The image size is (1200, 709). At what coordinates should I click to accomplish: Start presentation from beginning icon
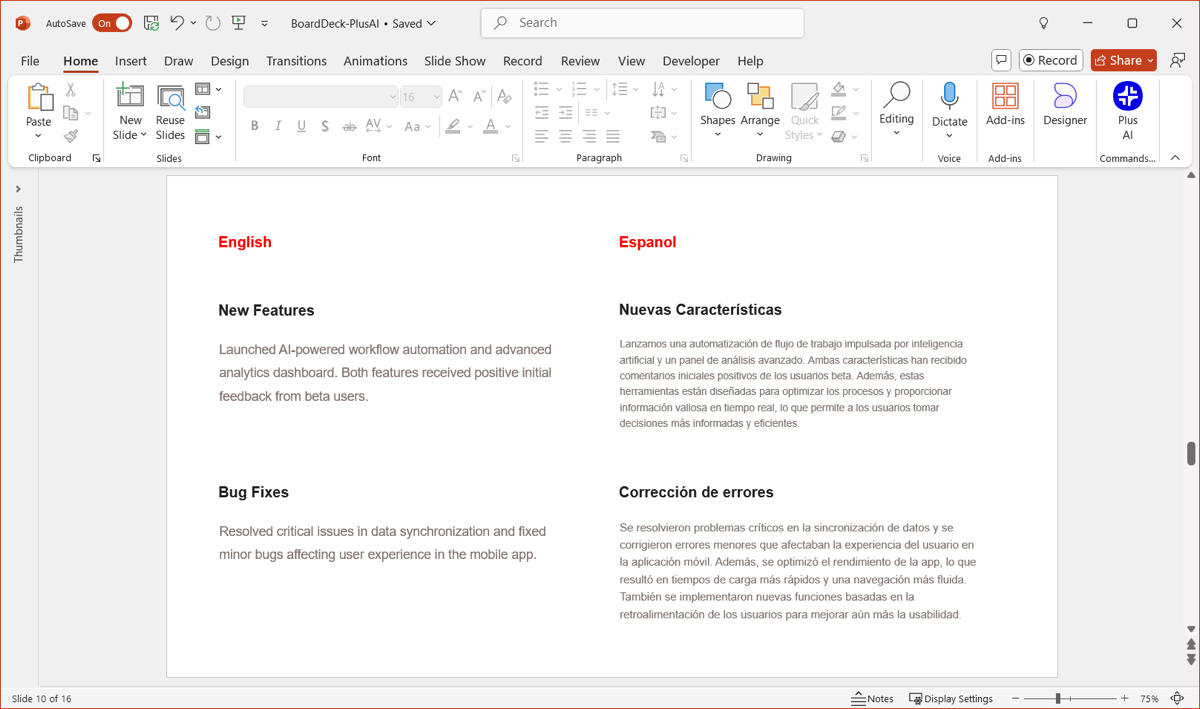[239, 23]
